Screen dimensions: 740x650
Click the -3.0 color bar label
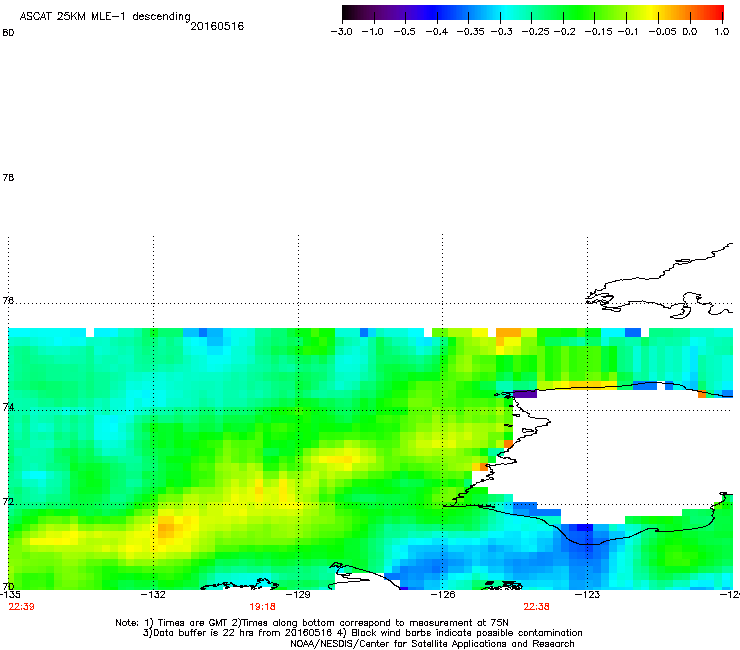pyautogui.click(x=341, y=32)
